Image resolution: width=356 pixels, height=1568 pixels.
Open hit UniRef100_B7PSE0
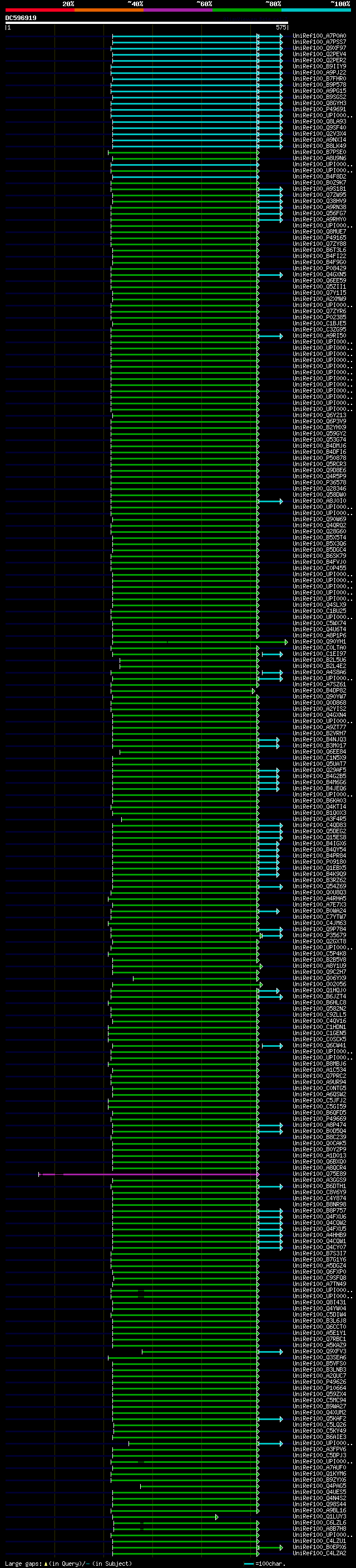(319, 152)
